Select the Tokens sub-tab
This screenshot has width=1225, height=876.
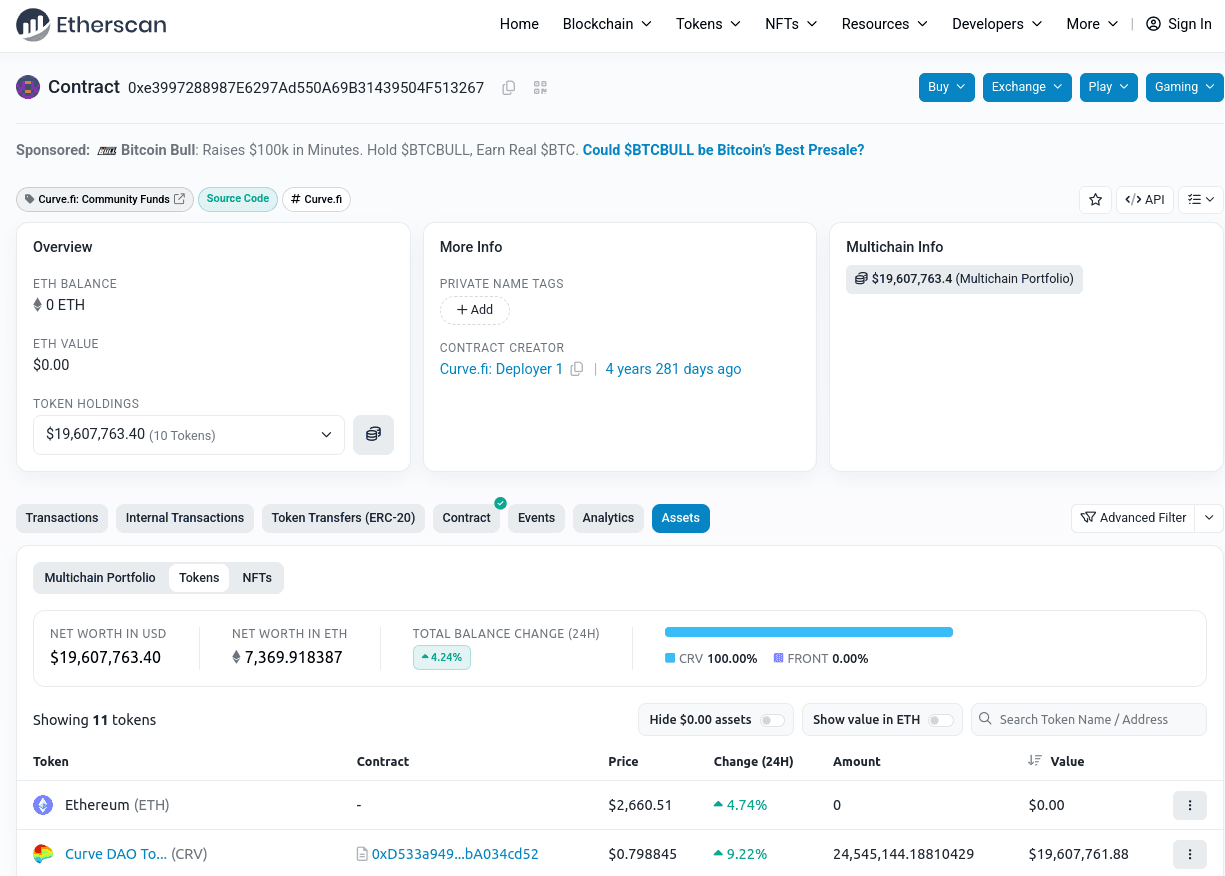point(199,578)
